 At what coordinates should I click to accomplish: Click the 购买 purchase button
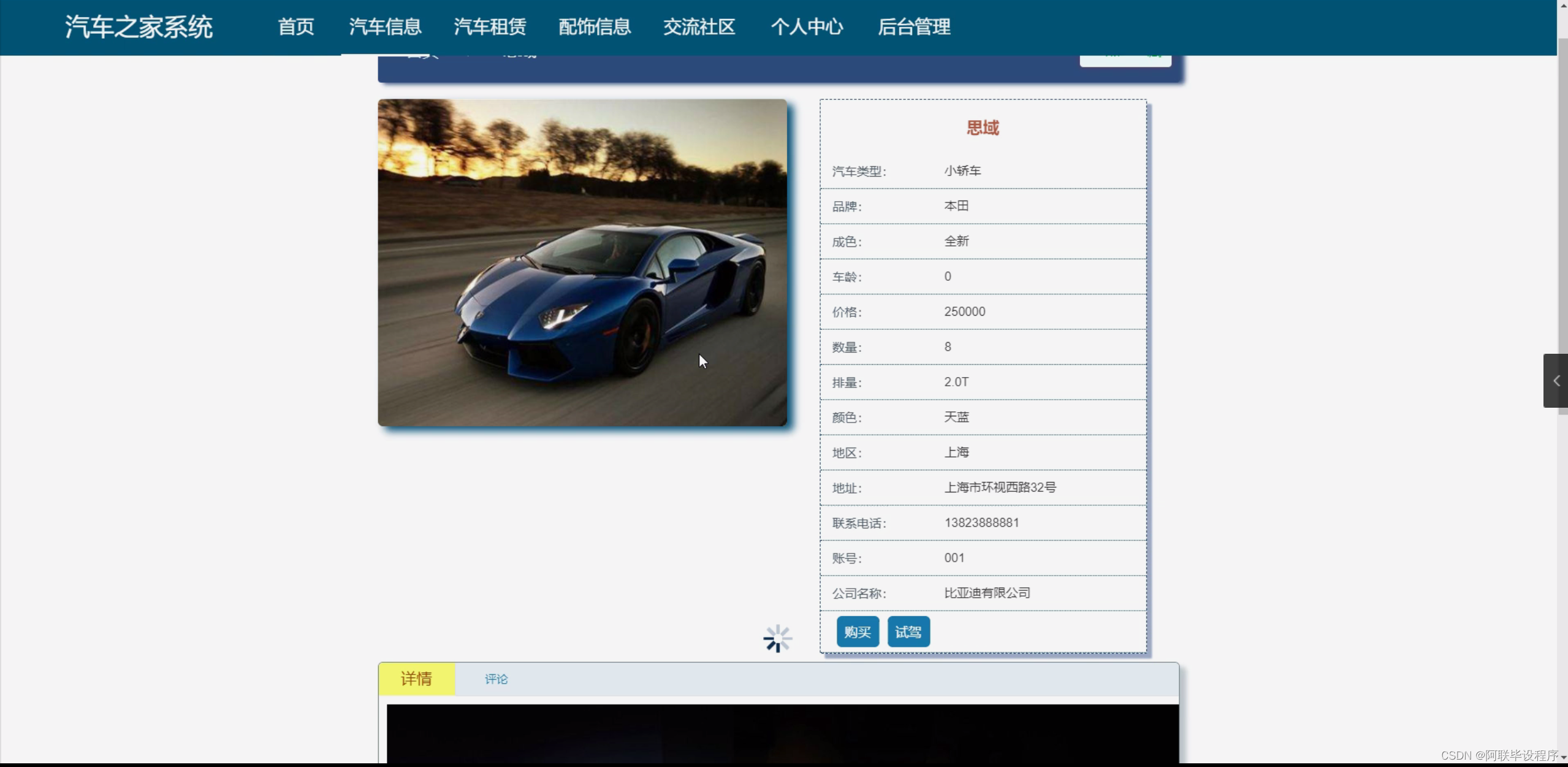[857, 632]
